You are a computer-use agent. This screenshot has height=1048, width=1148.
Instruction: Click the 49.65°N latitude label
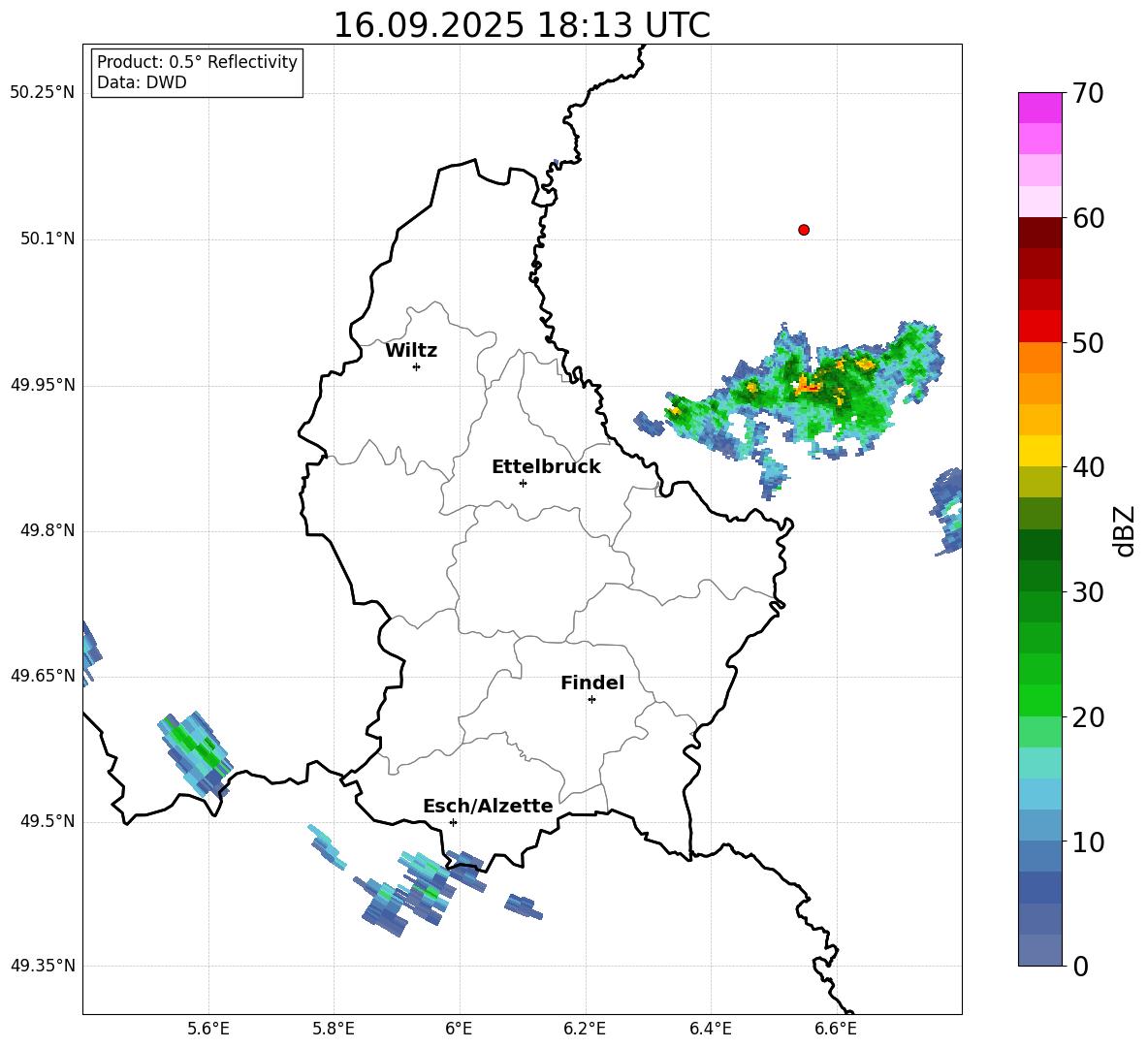(x=43, y=676)
